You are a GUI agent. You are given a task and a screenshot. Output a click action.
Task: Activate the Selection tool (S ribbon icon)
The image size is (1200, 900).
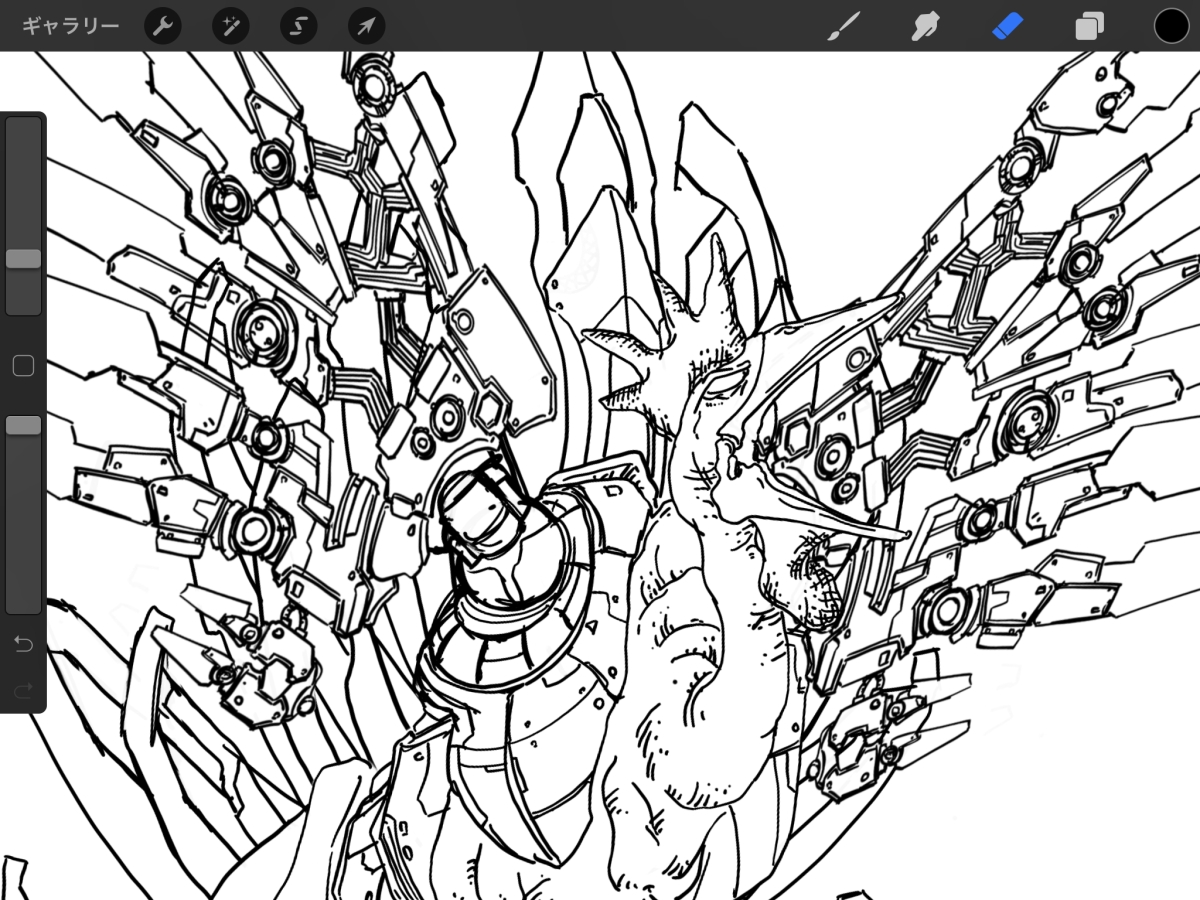298,26
